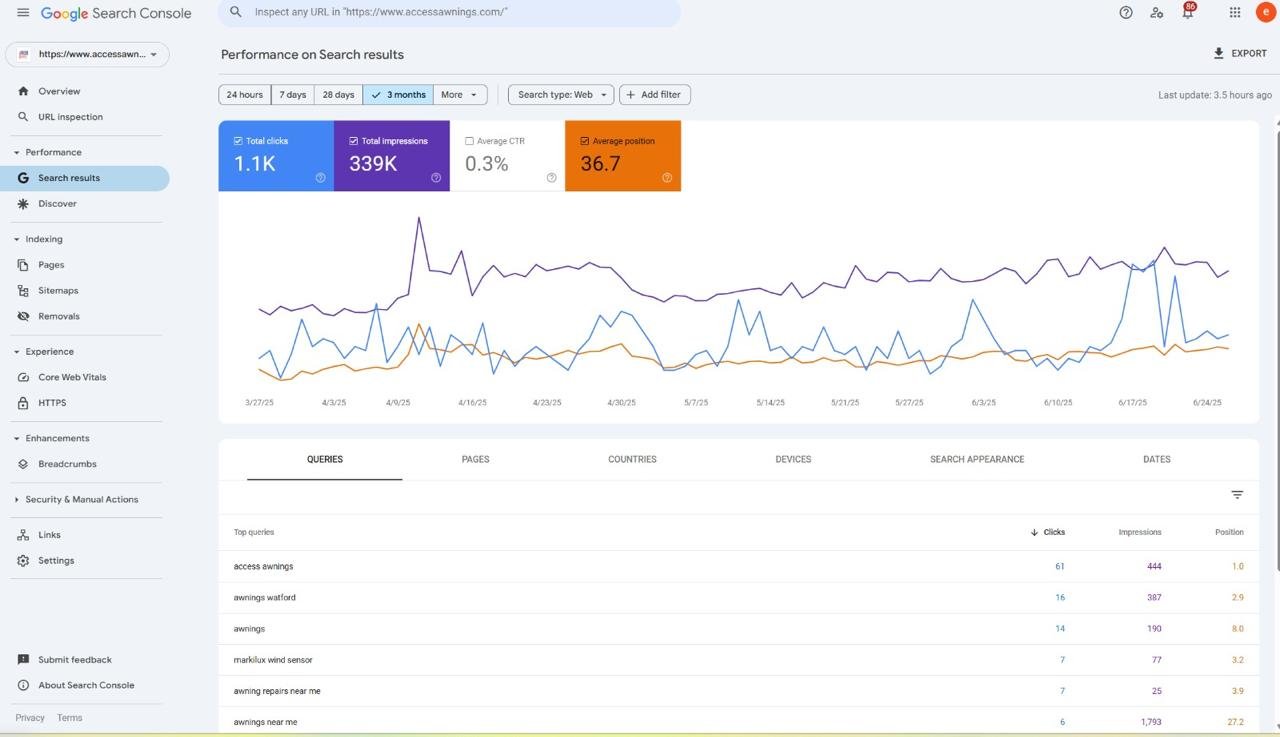
Task: Collapse the Performance section
Action: [x=16, y=153]
